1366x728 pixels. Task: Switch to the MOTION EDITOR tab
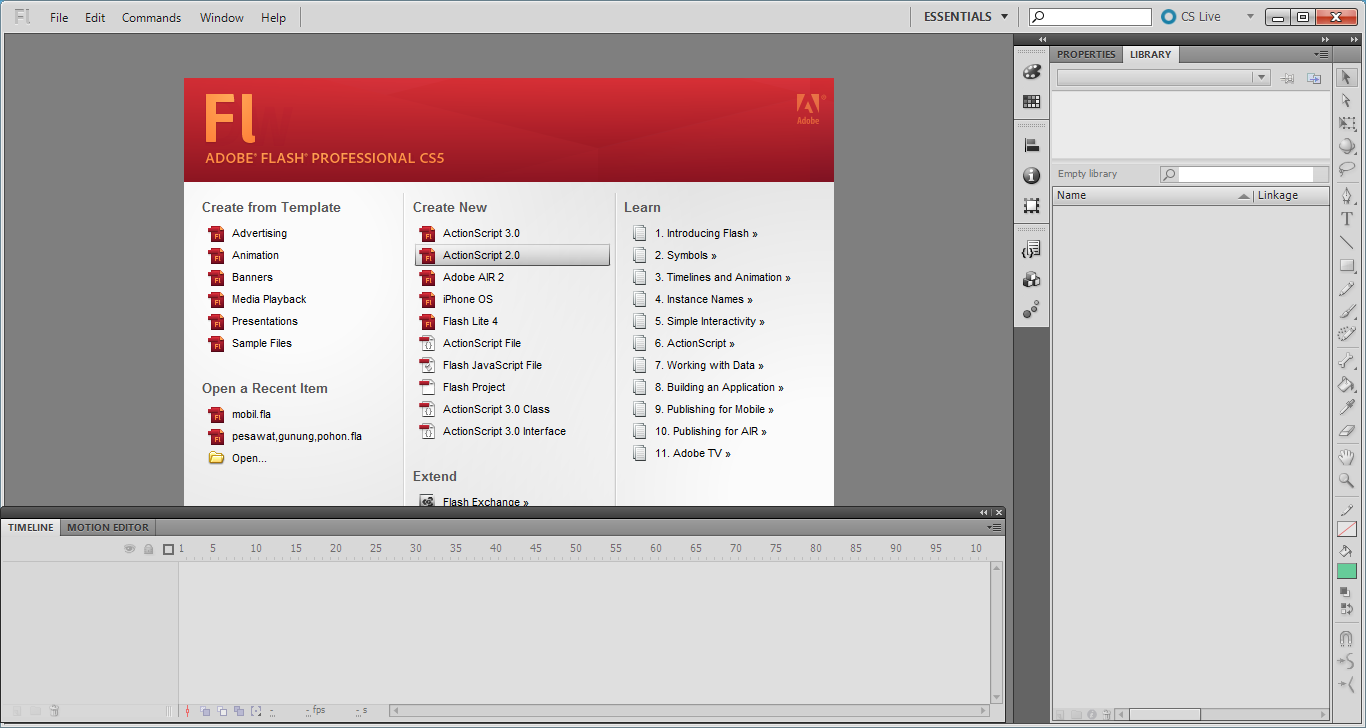(108, 527)
